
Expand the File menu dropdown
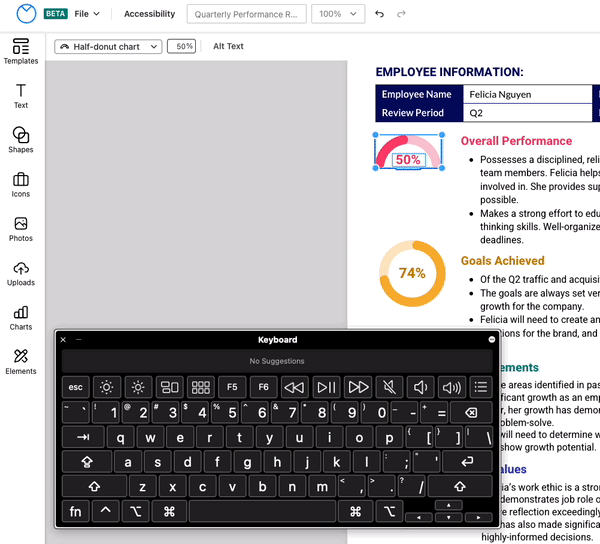tap(87, 15)
